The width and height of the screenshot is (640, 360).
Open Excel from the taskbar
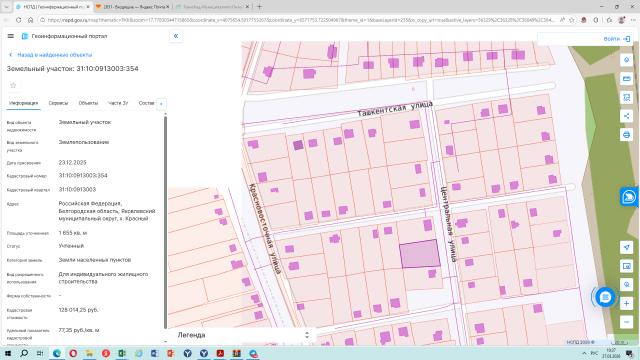pos(122,353)
